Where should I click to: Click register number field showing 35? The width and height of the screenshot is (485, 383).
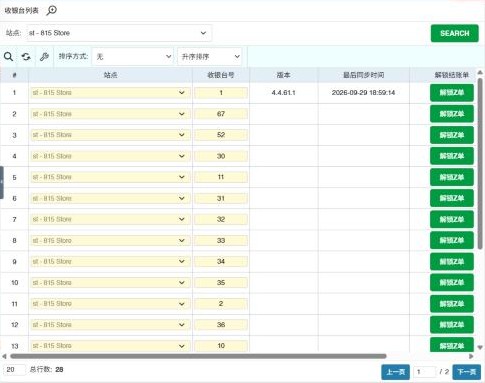tap(221, 282)
